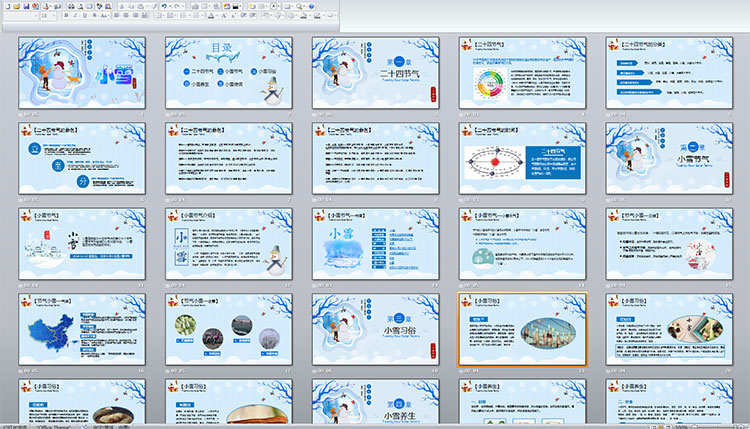
Task: Expand the font color arrow
Action: 217,15
